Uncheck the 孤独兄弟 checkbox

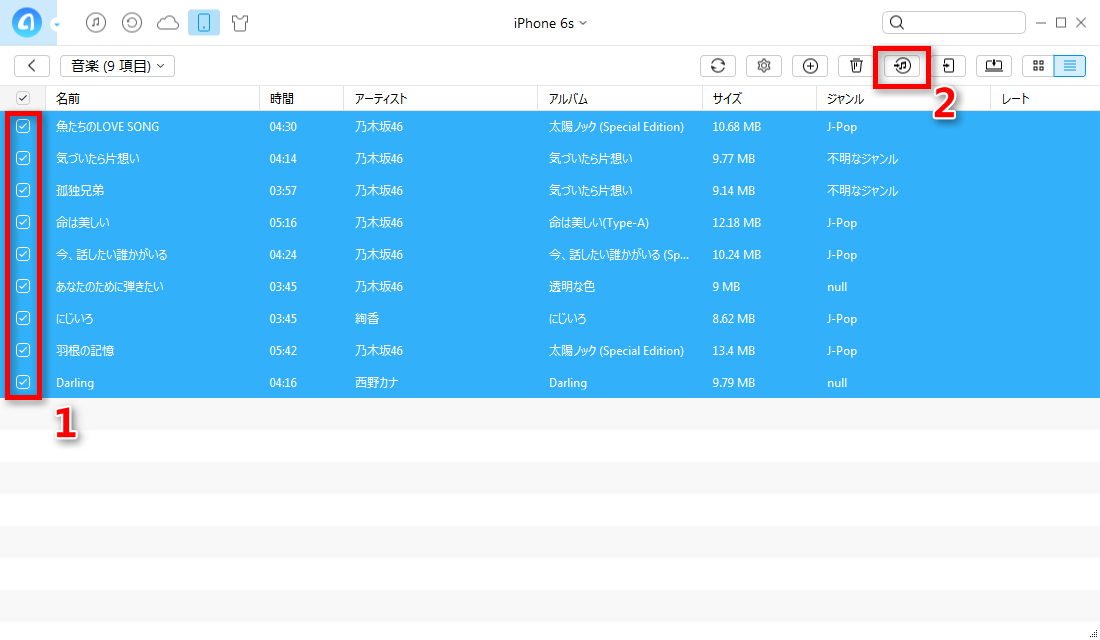23,190
